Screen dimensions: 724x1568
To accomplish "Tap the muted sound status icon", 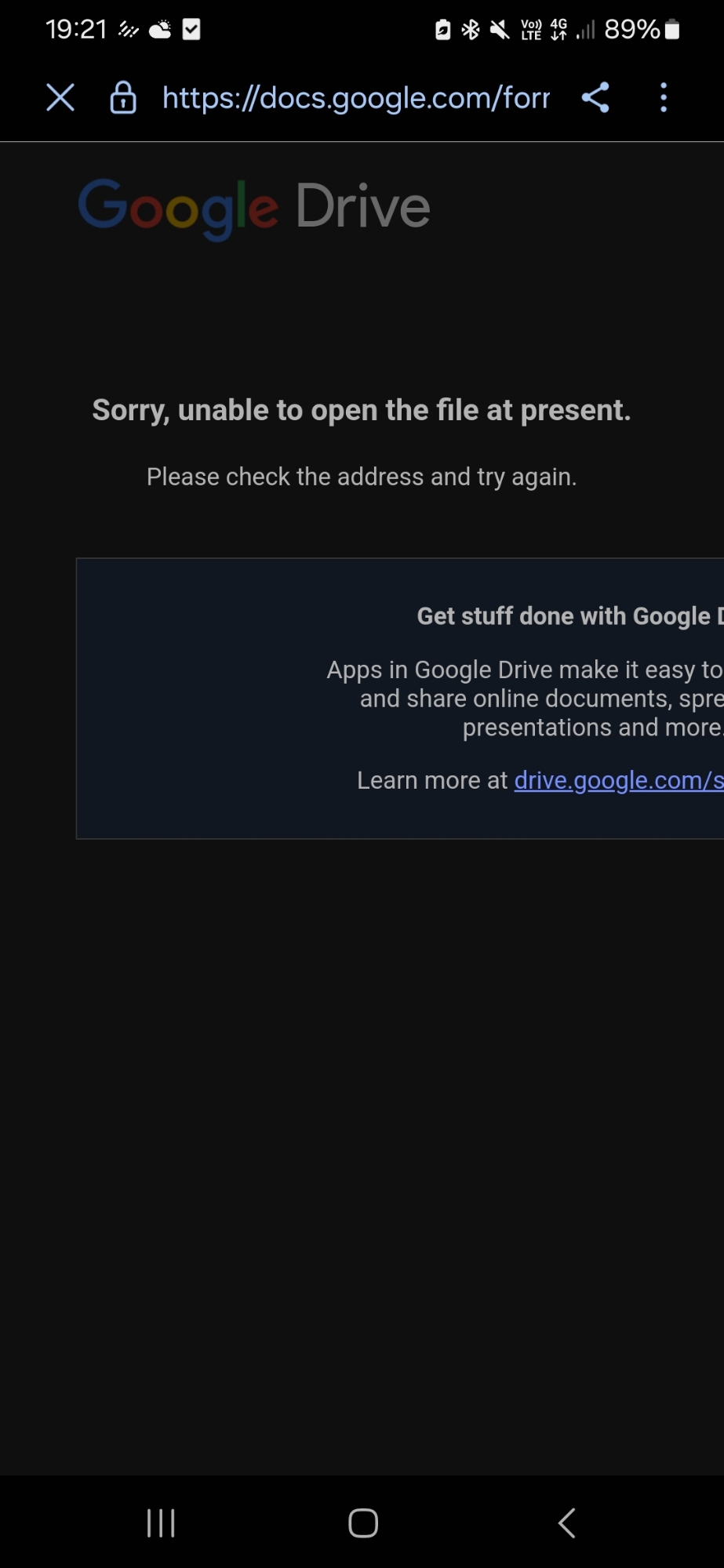I will (499, 30).
